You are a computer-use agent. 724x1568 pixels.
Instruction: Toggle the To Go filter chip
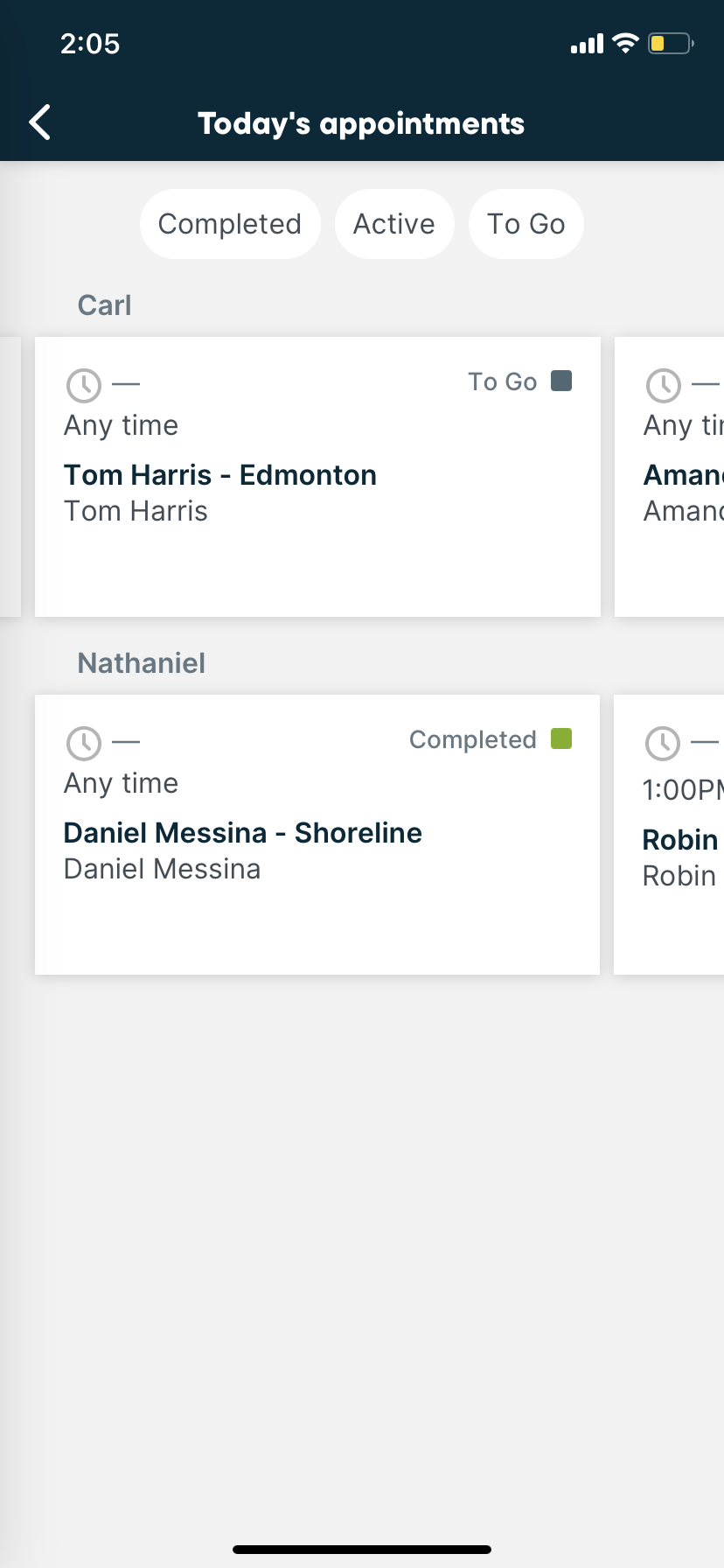(526, 224)
